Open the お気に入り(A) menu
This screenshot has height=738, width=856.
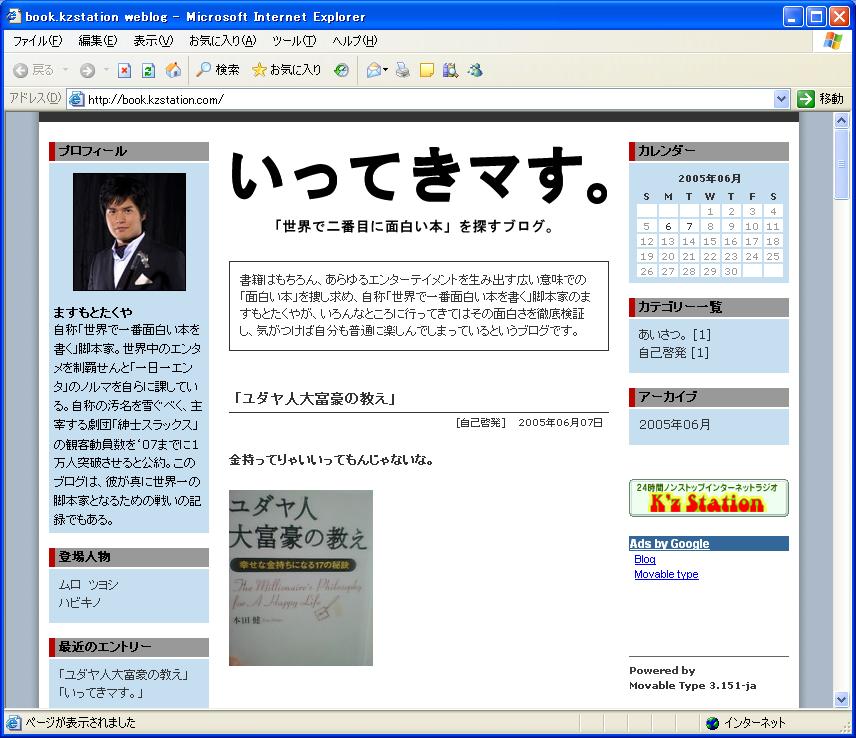point(222,41)
